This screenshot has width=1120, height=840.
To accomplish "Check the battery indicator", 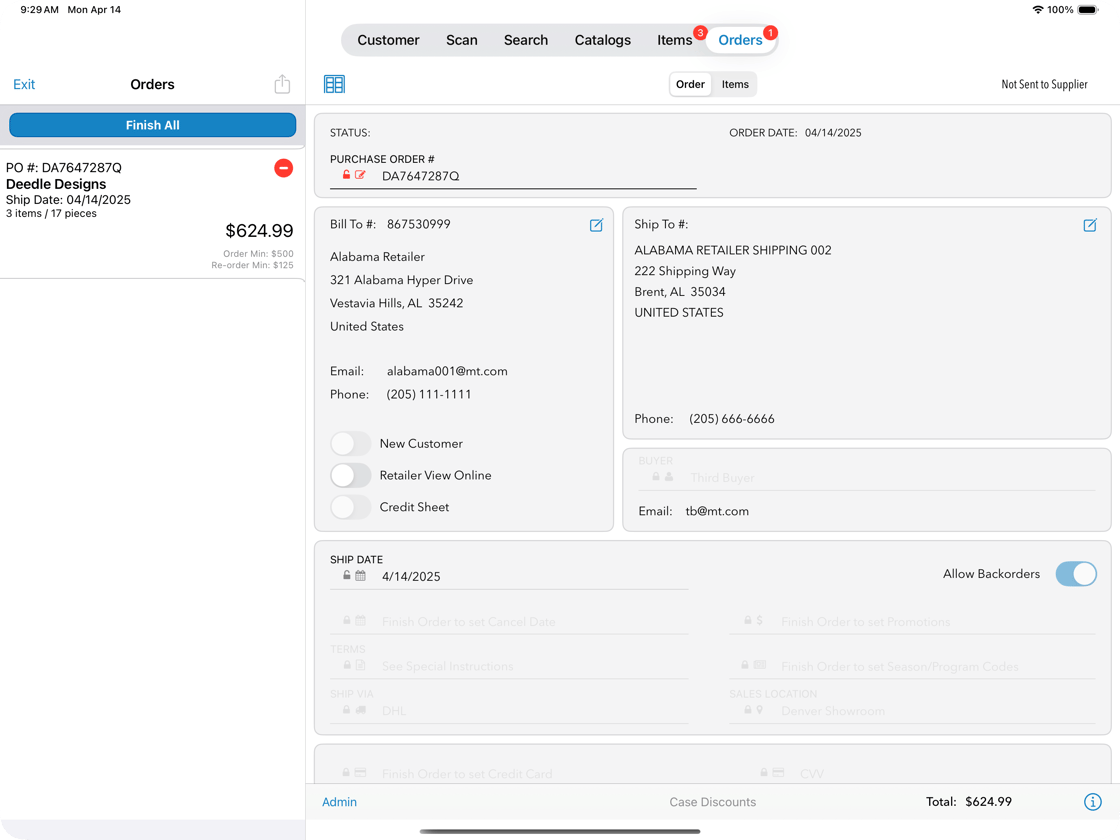I will coord(1088,10).
